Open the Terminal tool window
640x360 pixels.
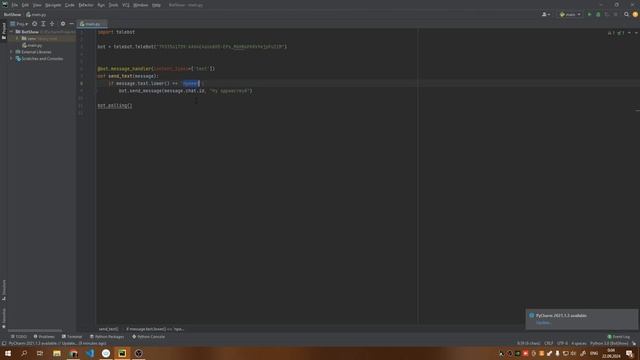72,336
